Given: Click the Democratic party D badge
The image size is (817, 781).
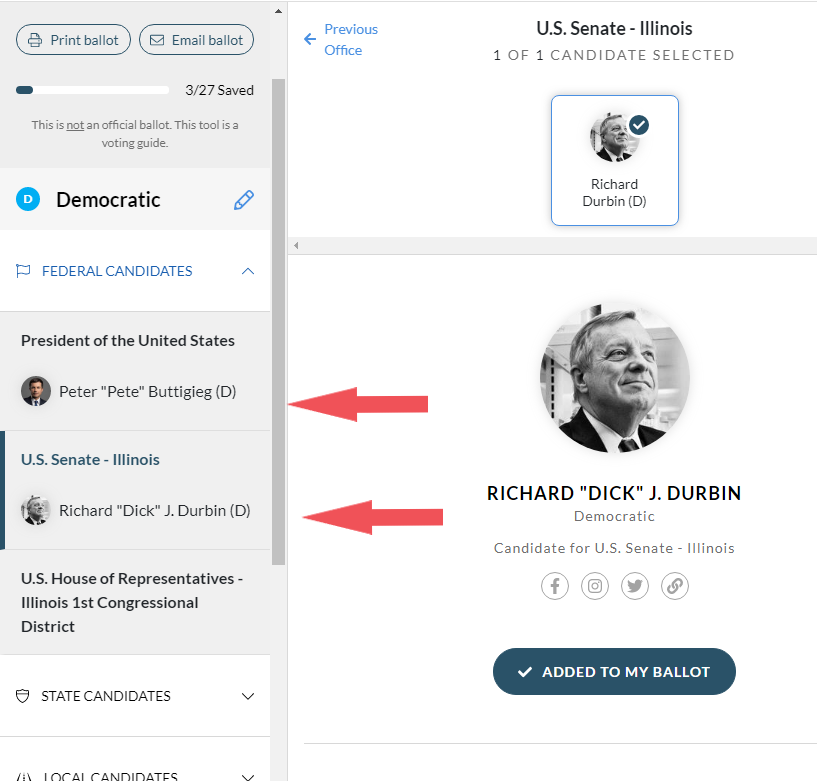Looking at the screenshot, I should tap(28, 199).
